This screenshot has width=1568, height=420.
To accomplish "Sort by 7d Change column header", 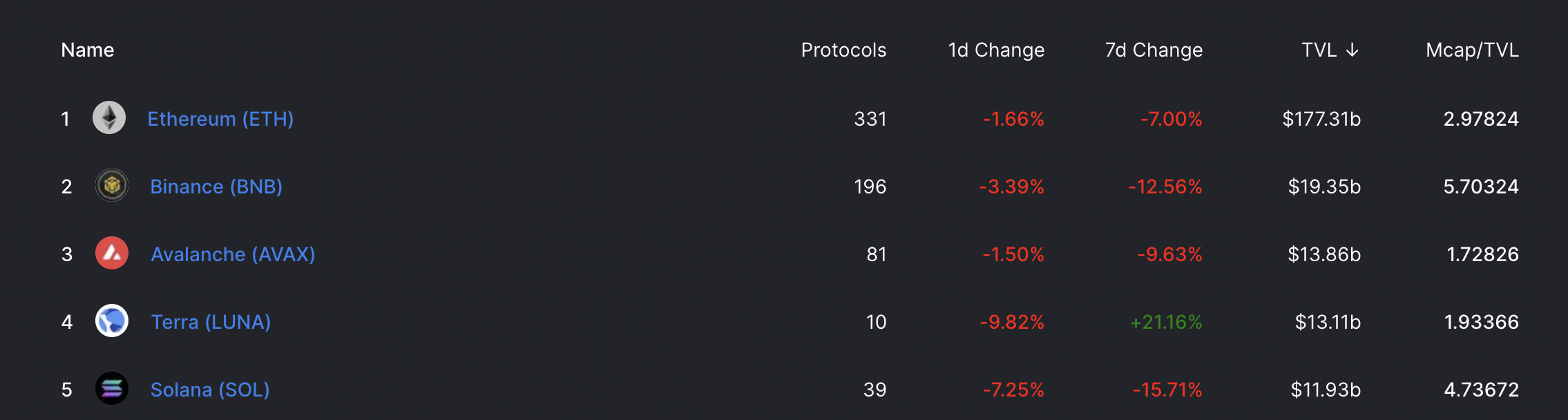I will click(x=1154, y=50).
